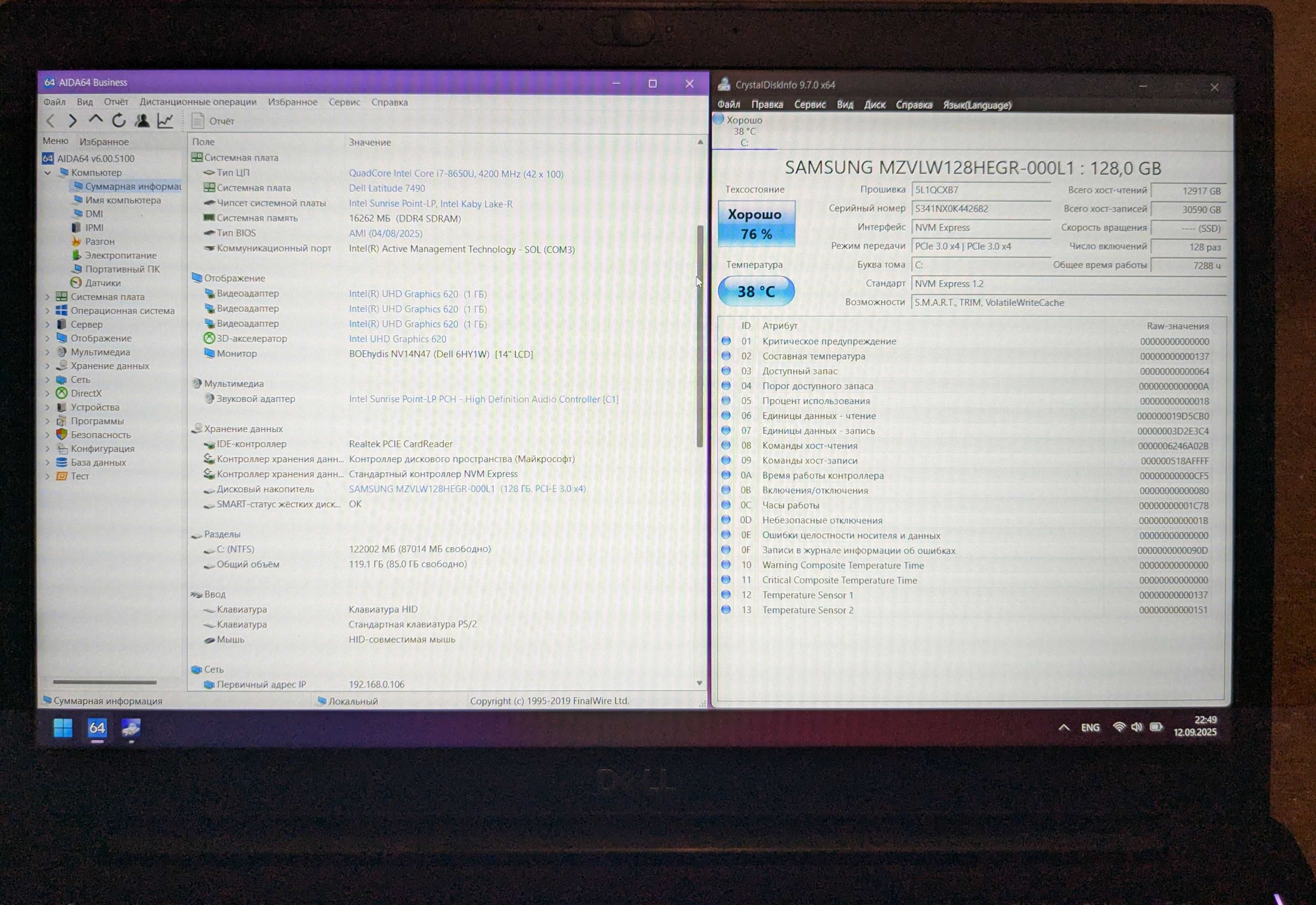Viewport: 1316px width, 905px height.
Task: Click the scroll down arrow in AIDA64 list
Action: (700, 683)
